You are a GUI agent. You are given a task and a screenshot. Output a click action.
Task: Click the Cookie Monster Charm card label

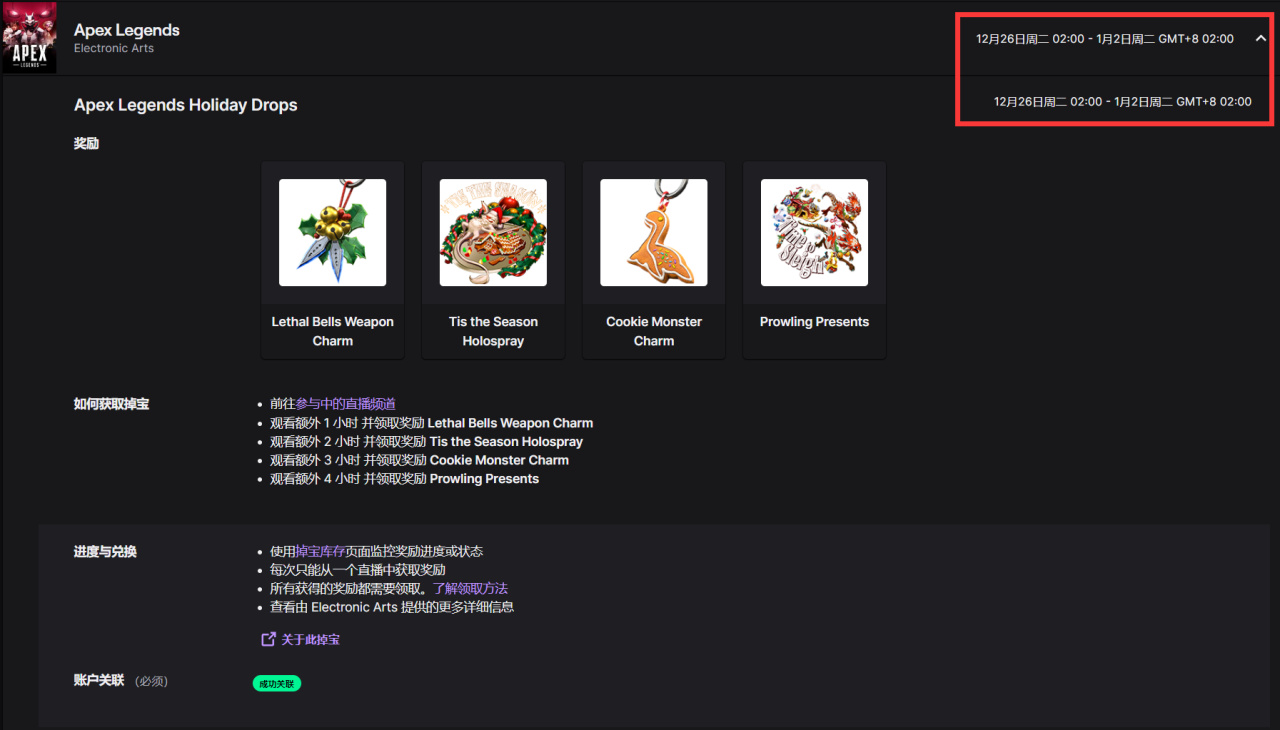click(654, 331)
